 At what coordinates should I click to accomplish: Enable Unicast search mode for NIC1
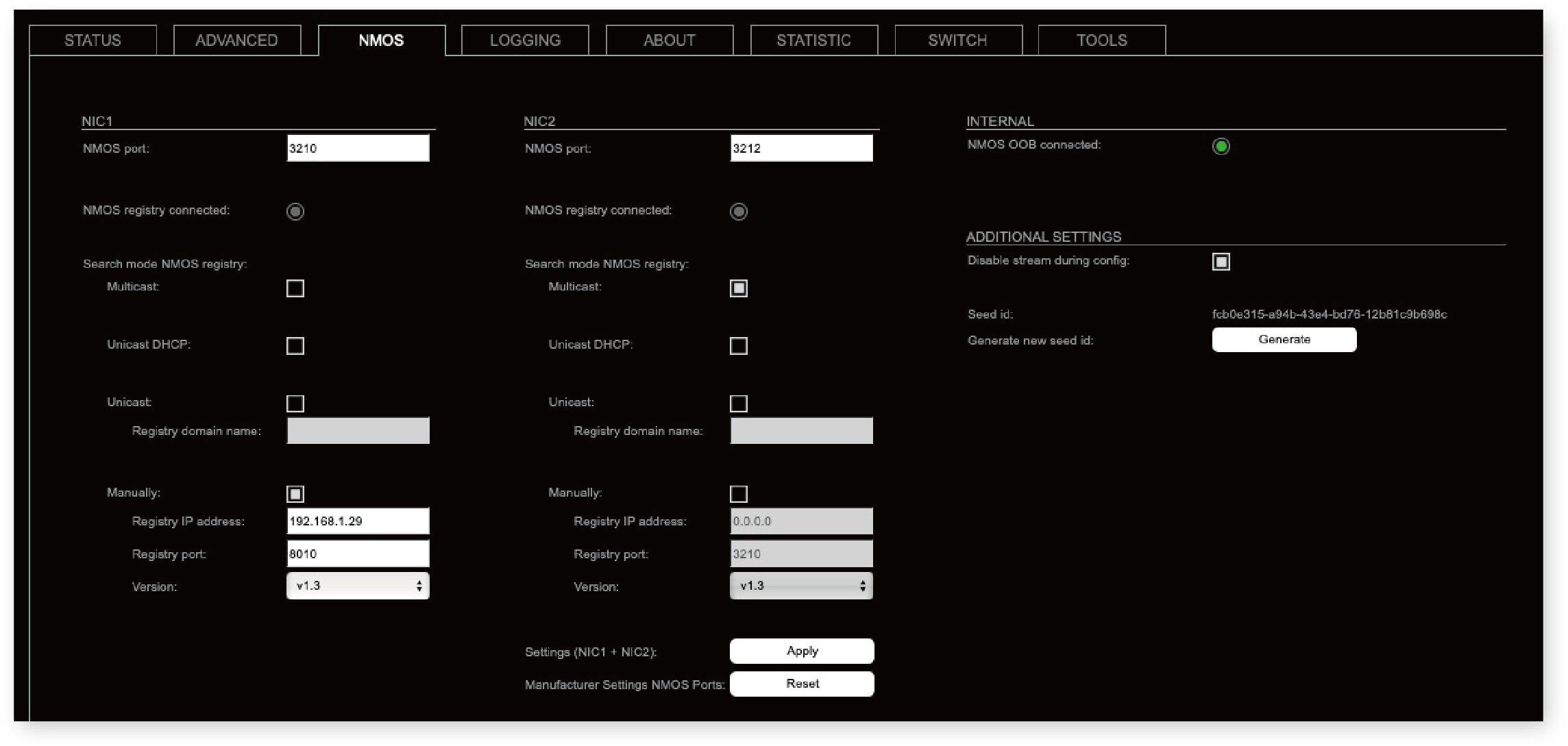[x=295, y=403]
